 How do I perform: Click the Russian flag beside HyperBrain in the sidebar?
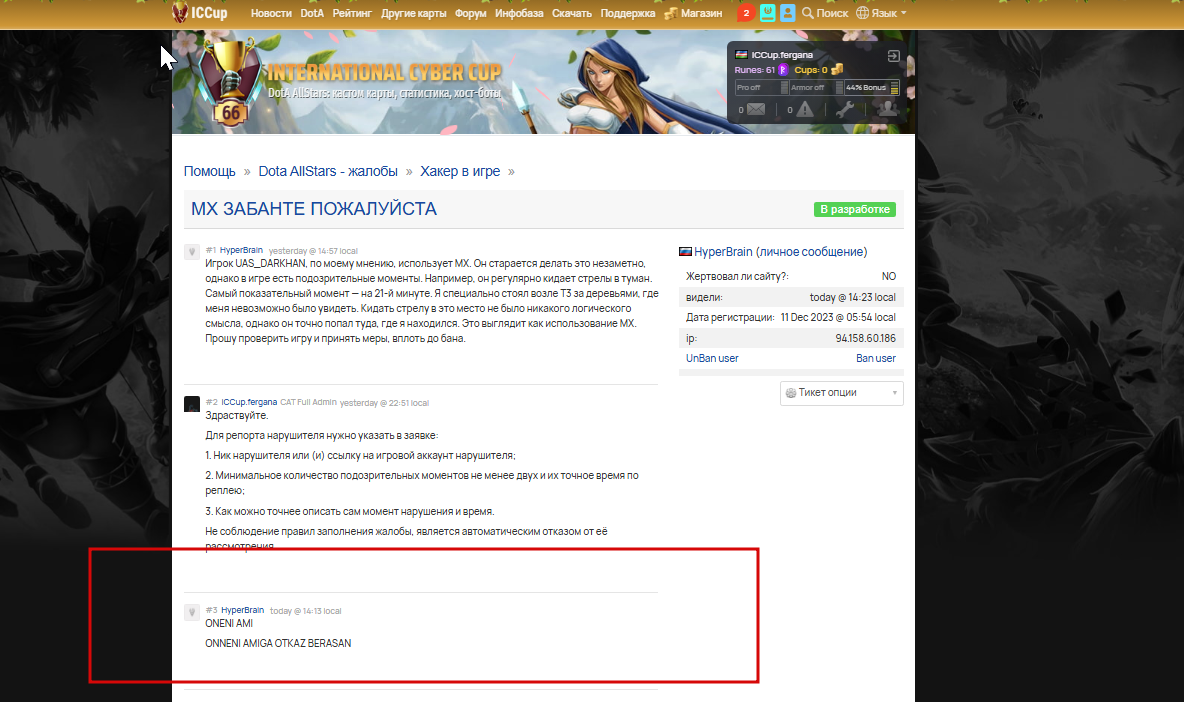tap(686, 251)
